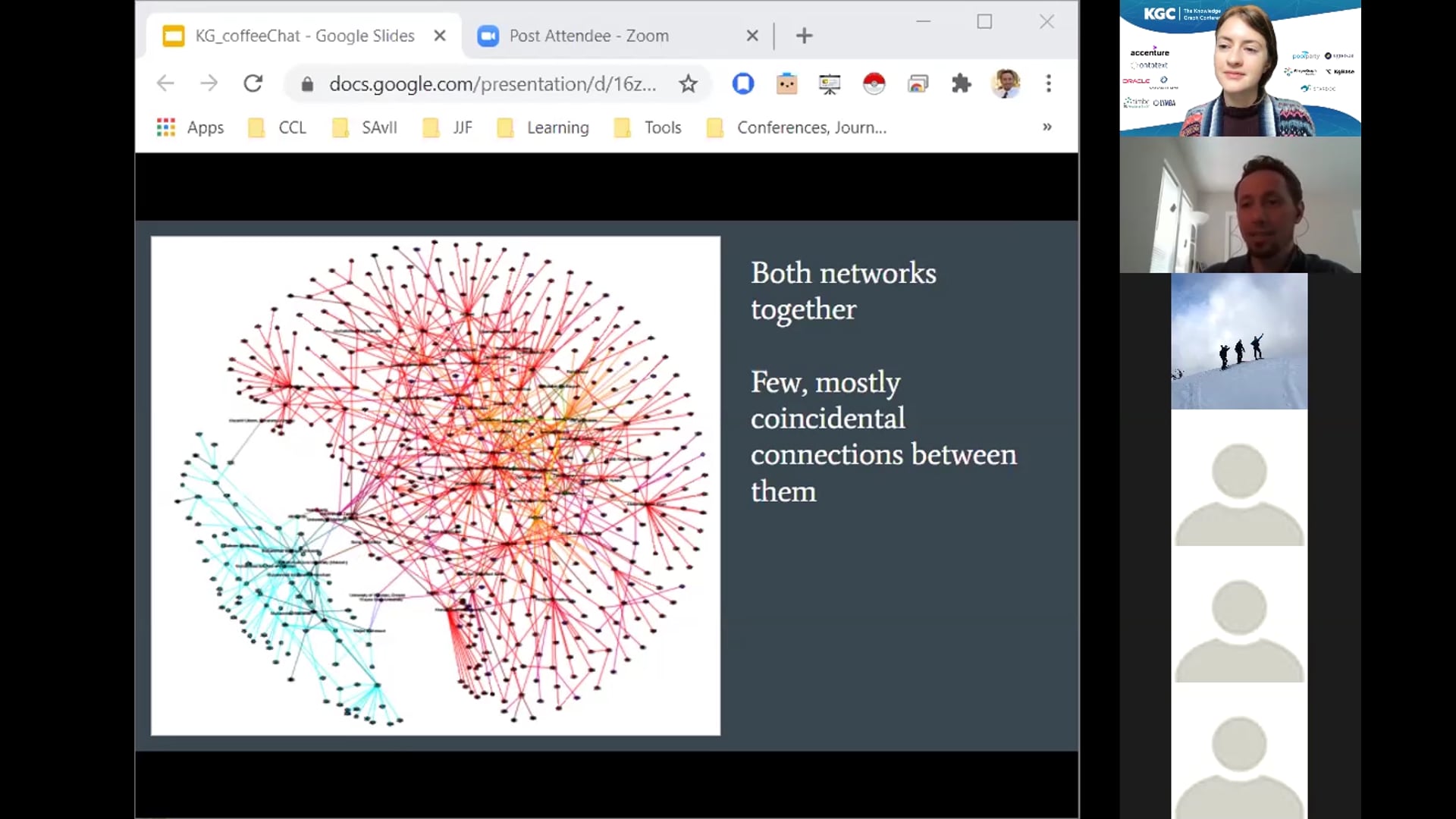
Task: Click the snowy mountain hikers video thumbnail
Action: (1238, 341)
